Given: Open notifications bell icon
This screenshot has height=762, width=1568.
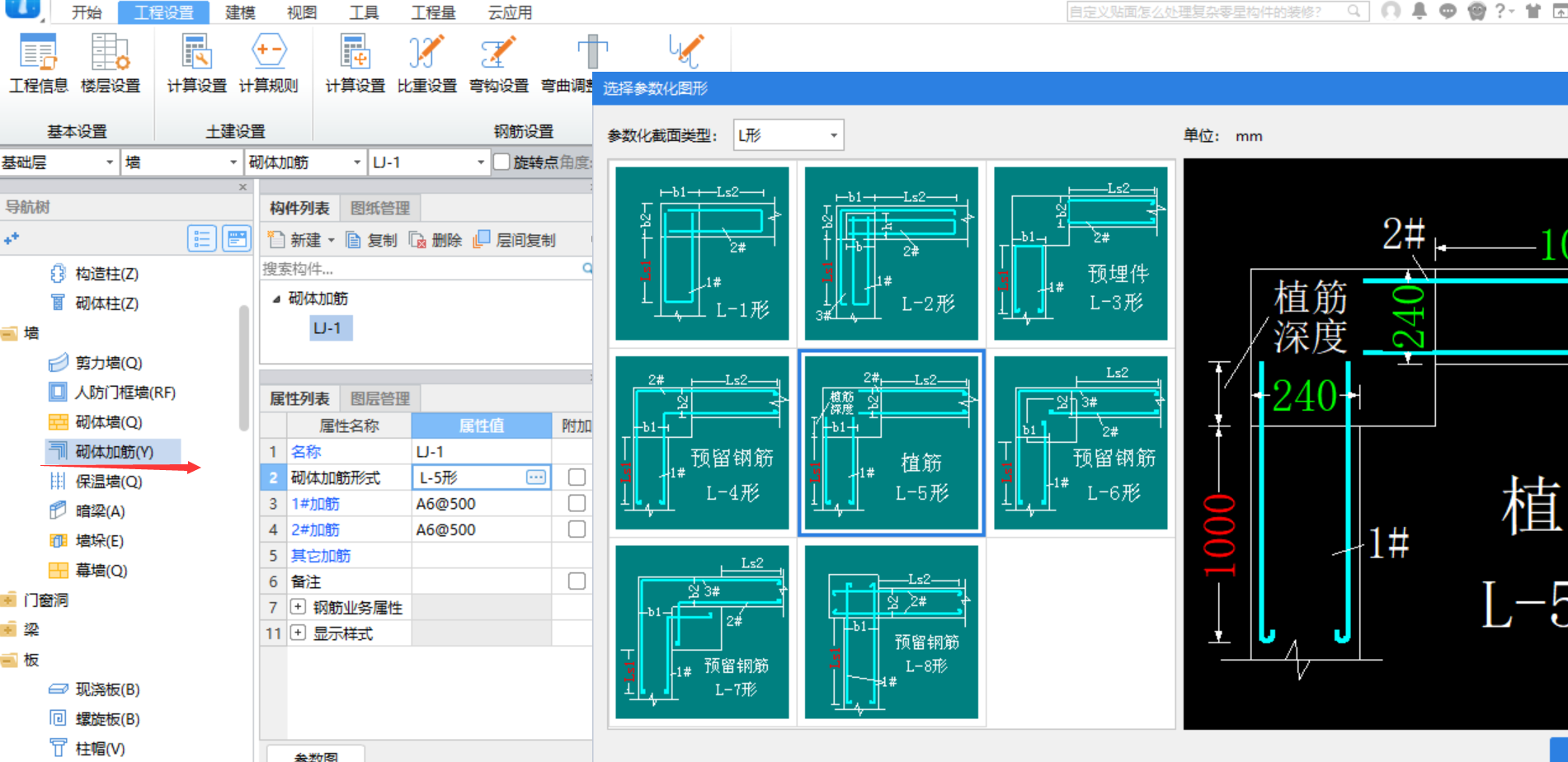Looking at the screenshot, I should [1420, 11].
